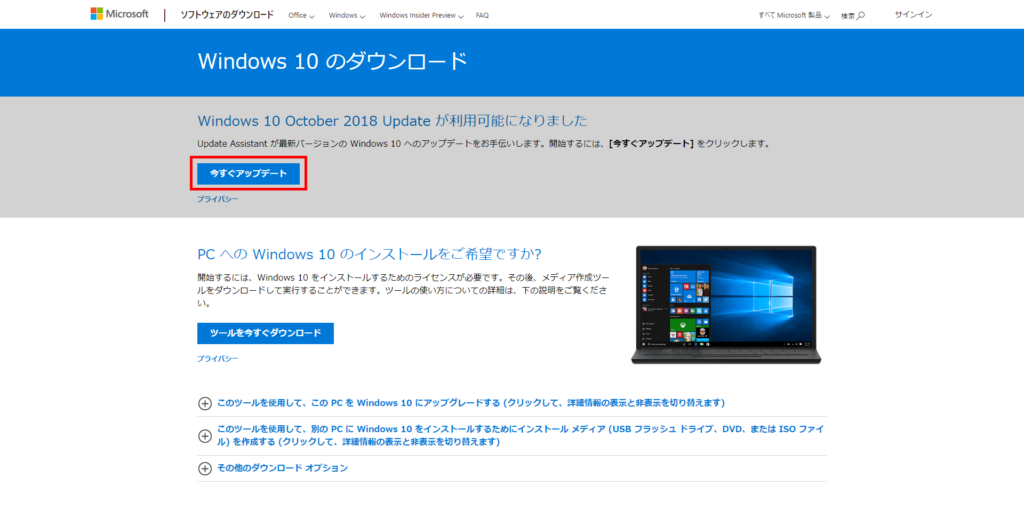Go to the FAQ page
The image size is (1024, 517).
[482, 16]
